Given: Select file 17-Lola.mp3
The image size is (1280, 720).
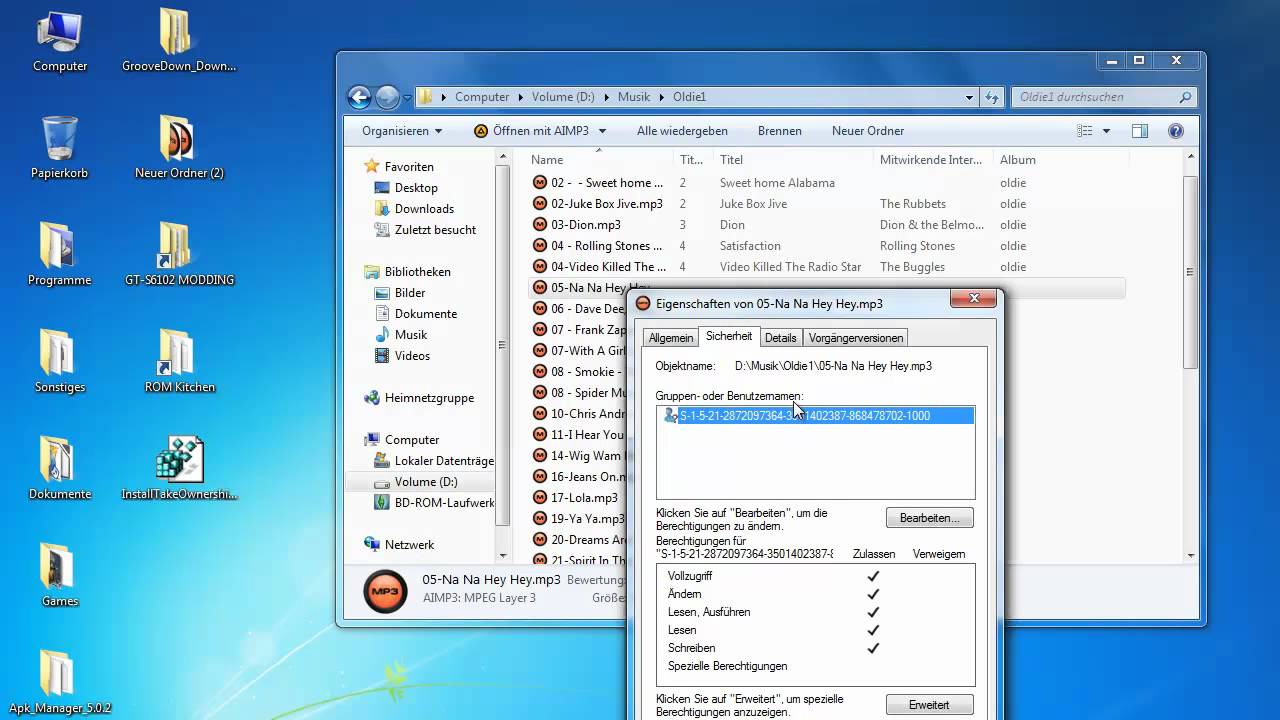Looking at the screenshot, I should pyautogui.click(x=584, y=498).
